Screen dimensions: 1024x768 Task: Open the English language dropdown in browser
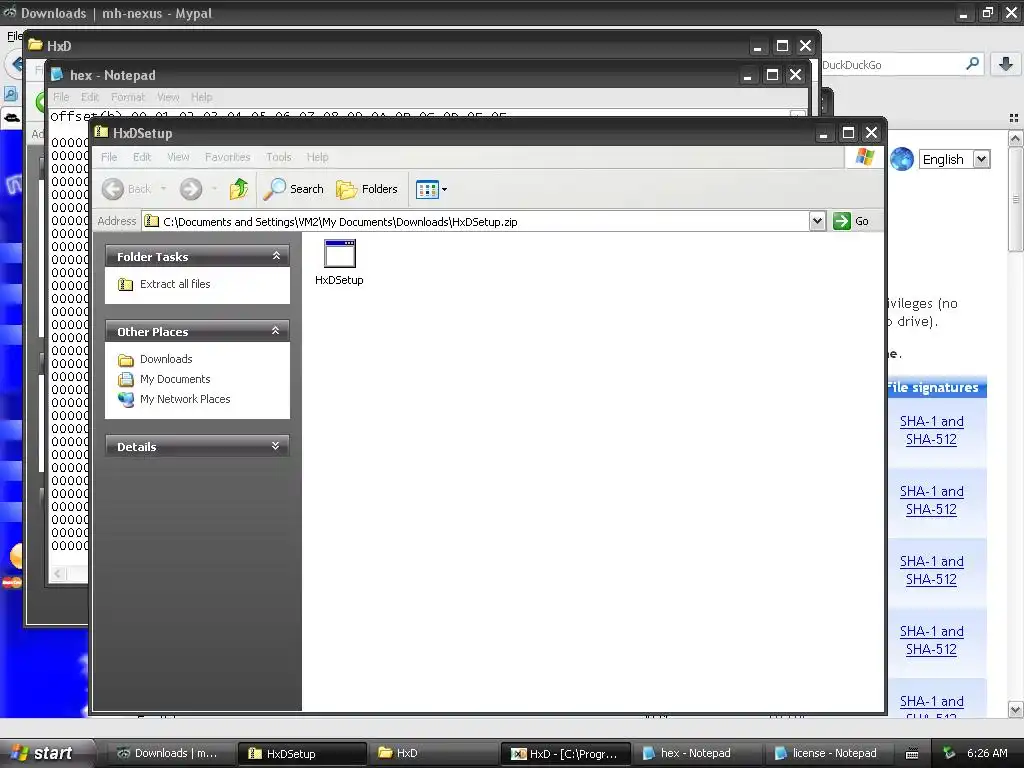955,159
